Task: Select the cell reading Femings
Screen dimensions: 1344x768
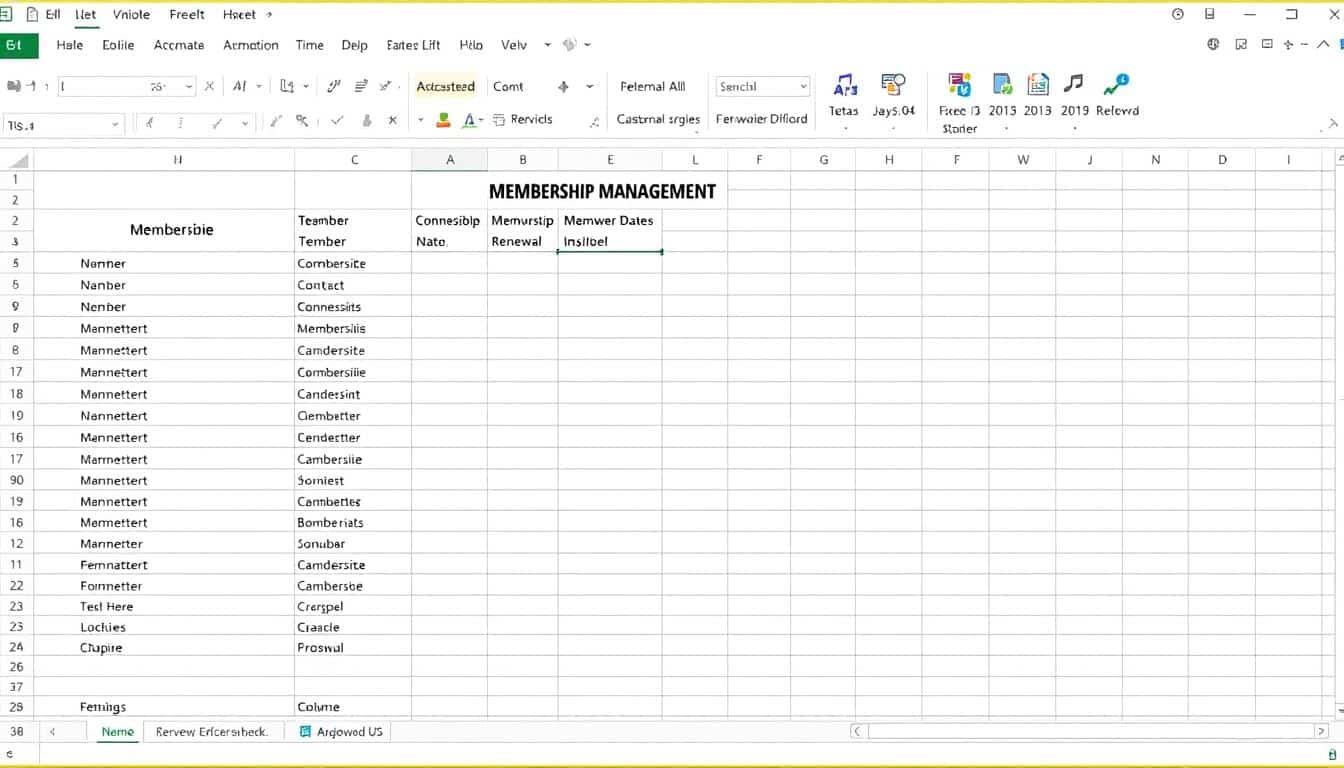Action: 164,707
